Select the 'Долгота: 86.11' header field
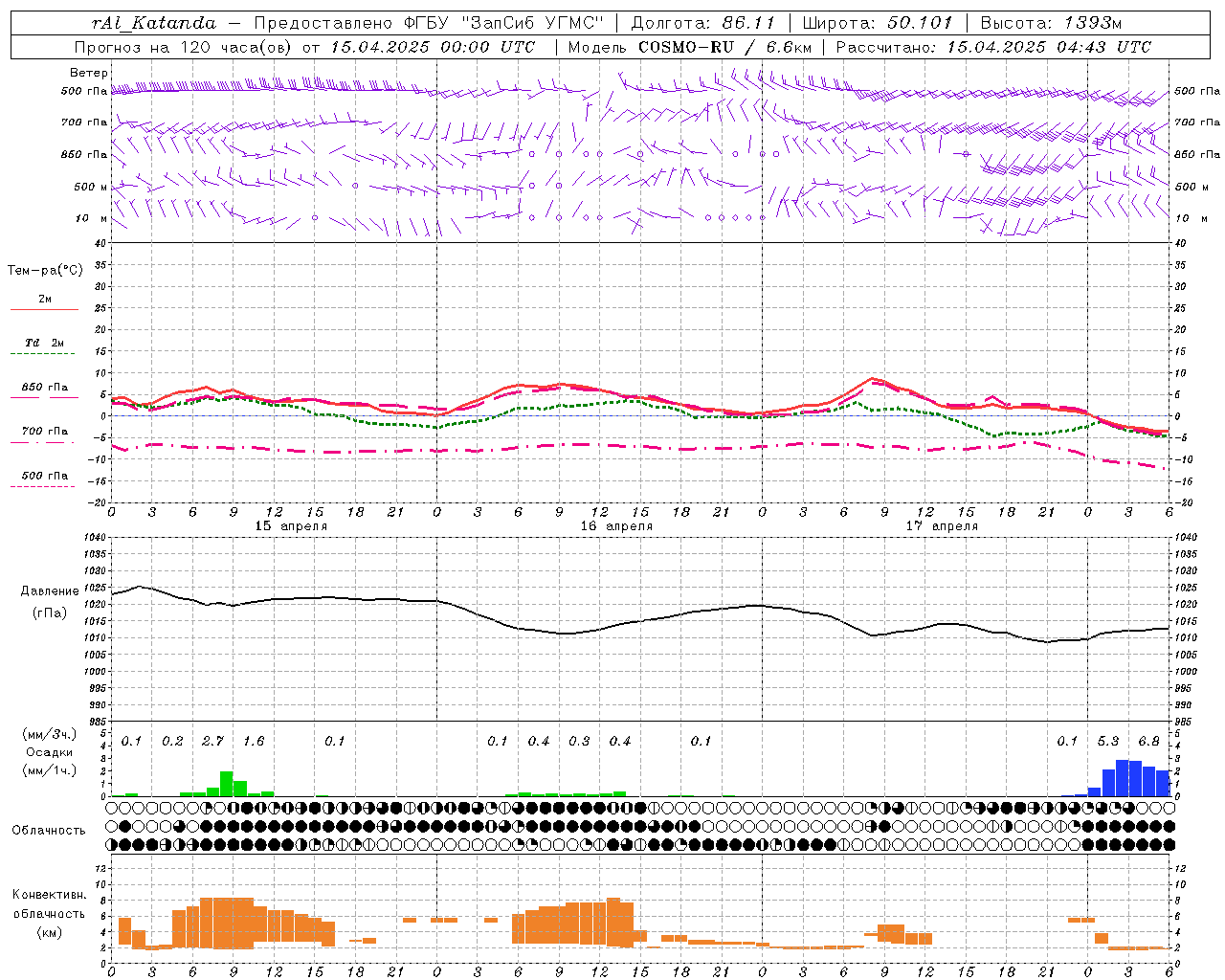Screen dimensions: 1225x980 702,23
